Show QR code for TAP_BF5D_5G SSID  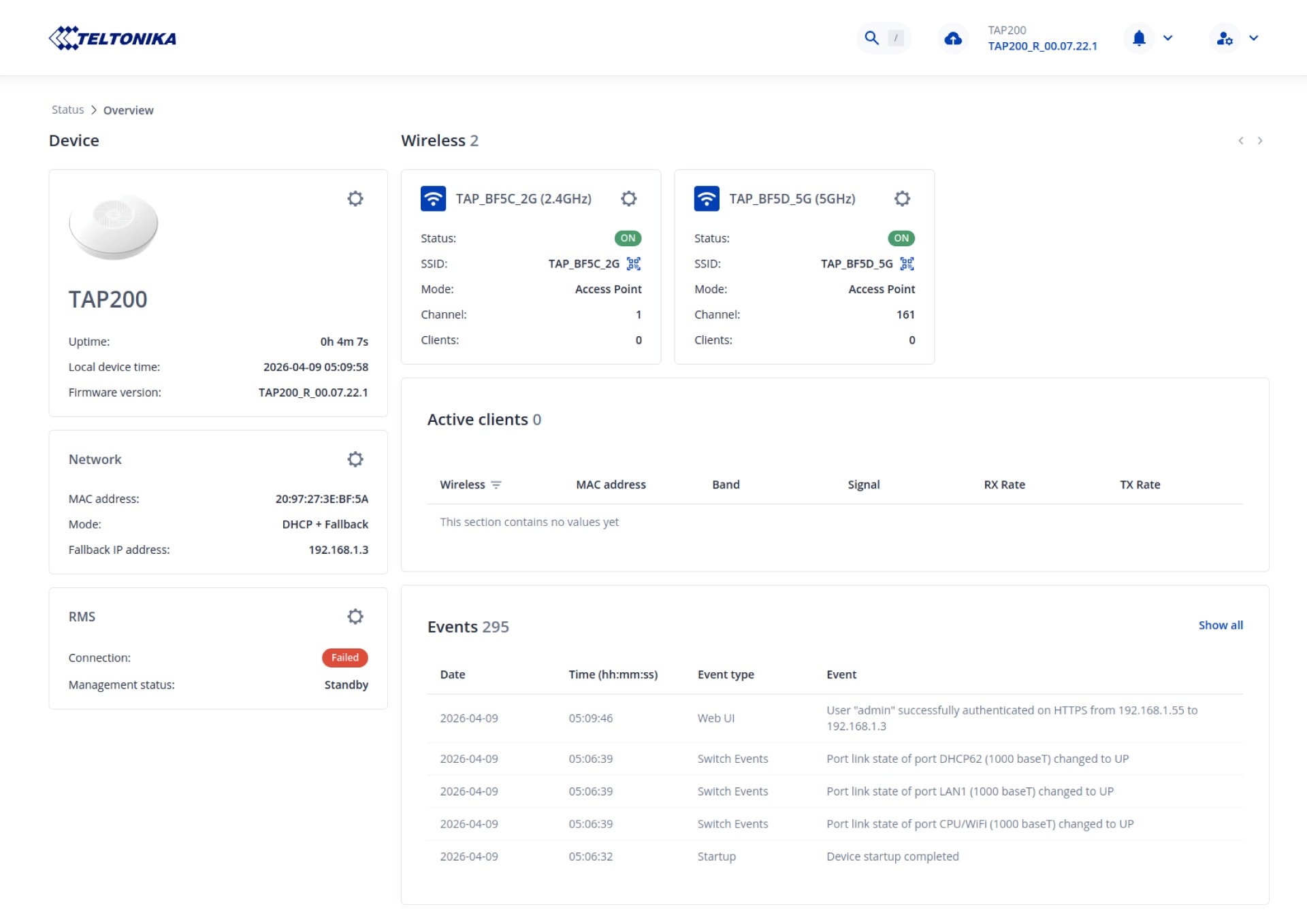coord(907,263)
